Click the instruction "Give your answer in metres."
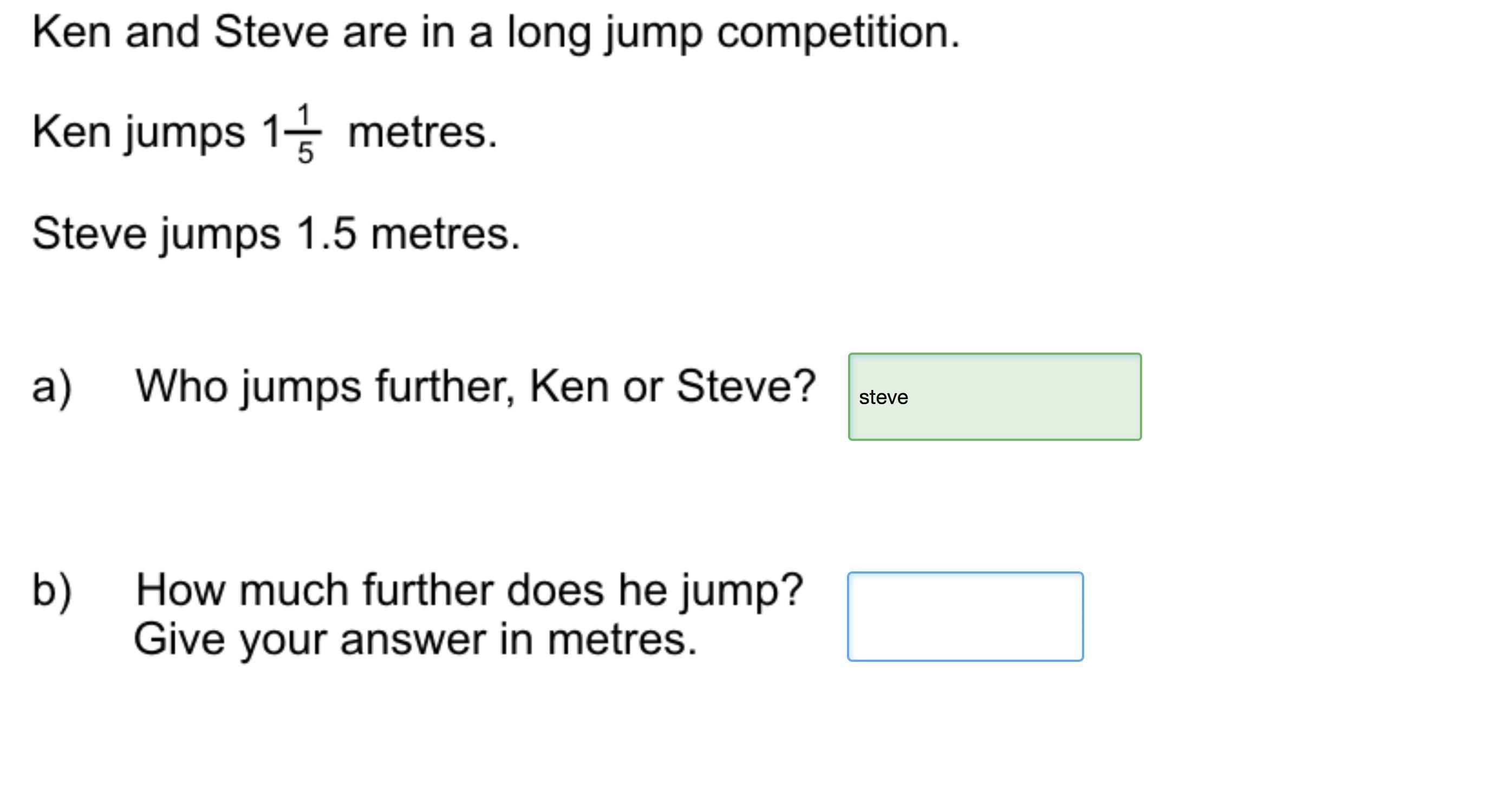This screenshot has height=794, width=1512. pyautogui.click(x=415, y=640)
